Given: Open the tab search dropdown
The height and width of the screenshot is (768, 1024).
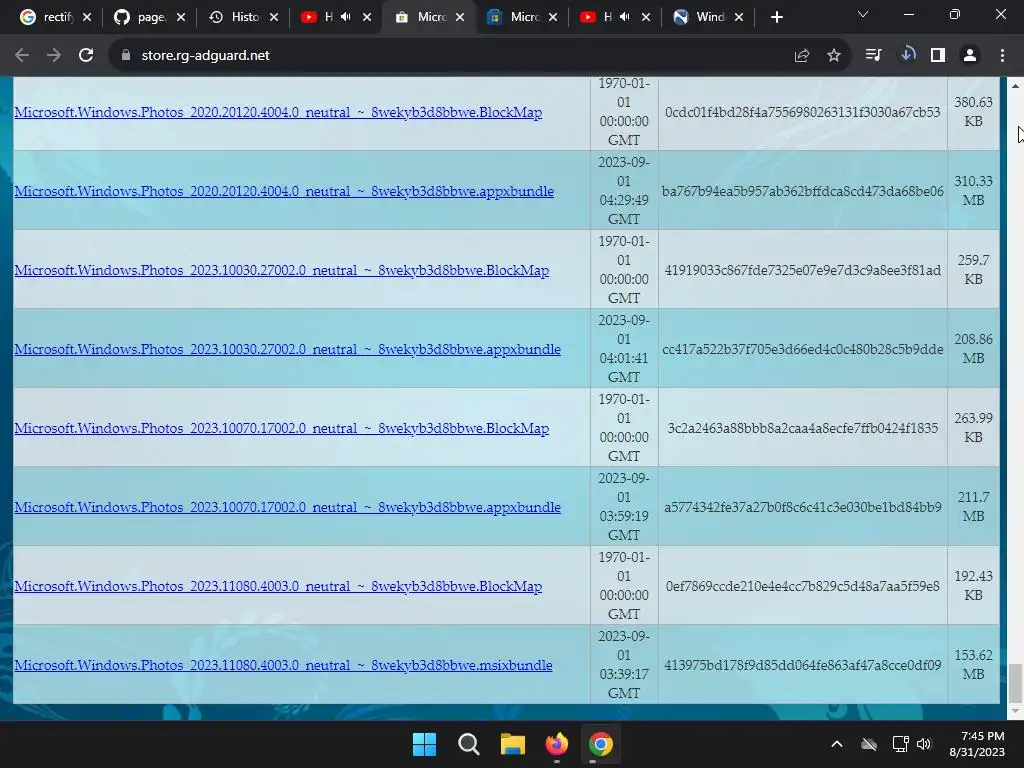Looking at the screenshot, I should click(863, 14).
